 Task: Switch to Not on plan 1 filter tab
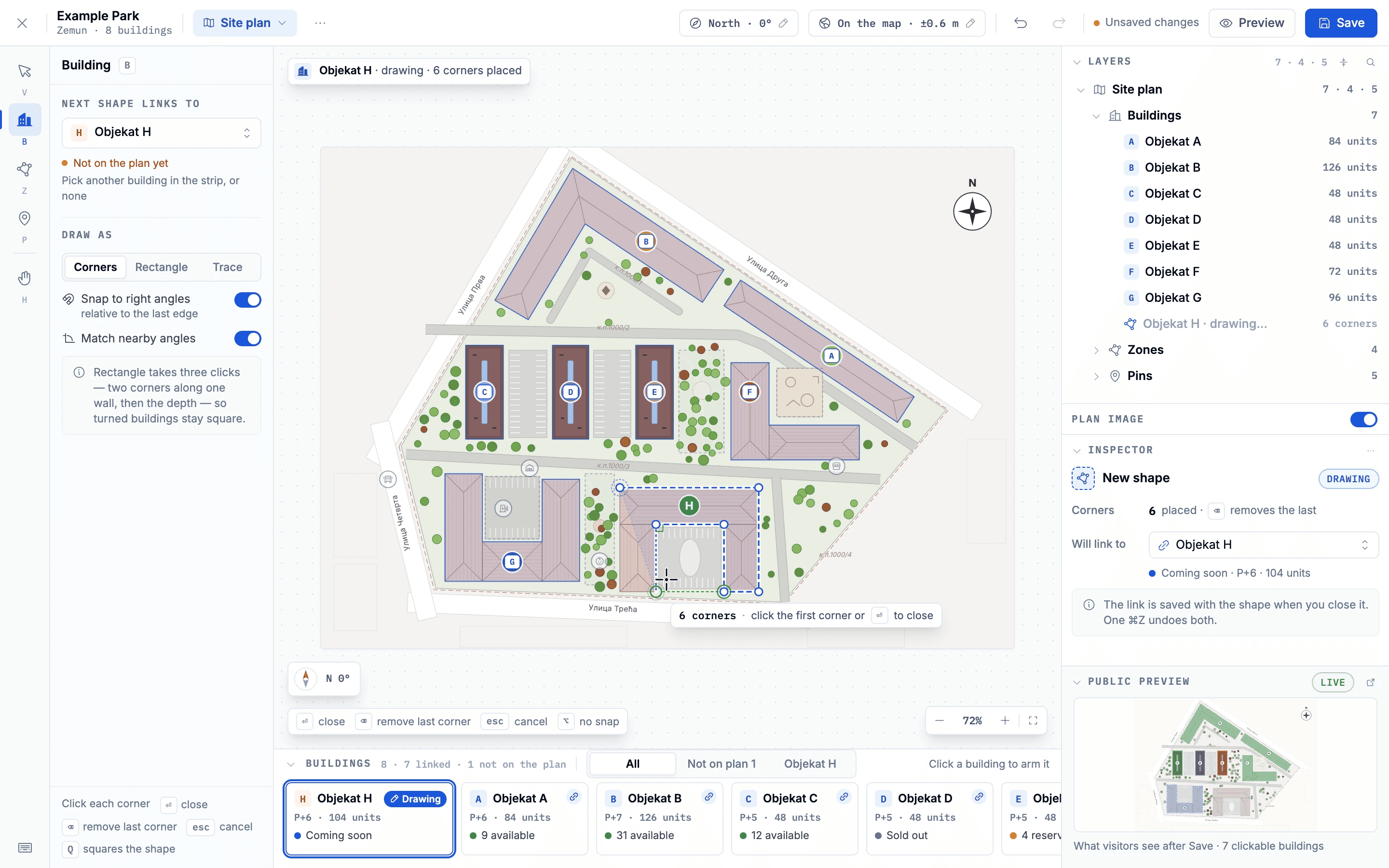pyautogui.click(x=722, y=763)
